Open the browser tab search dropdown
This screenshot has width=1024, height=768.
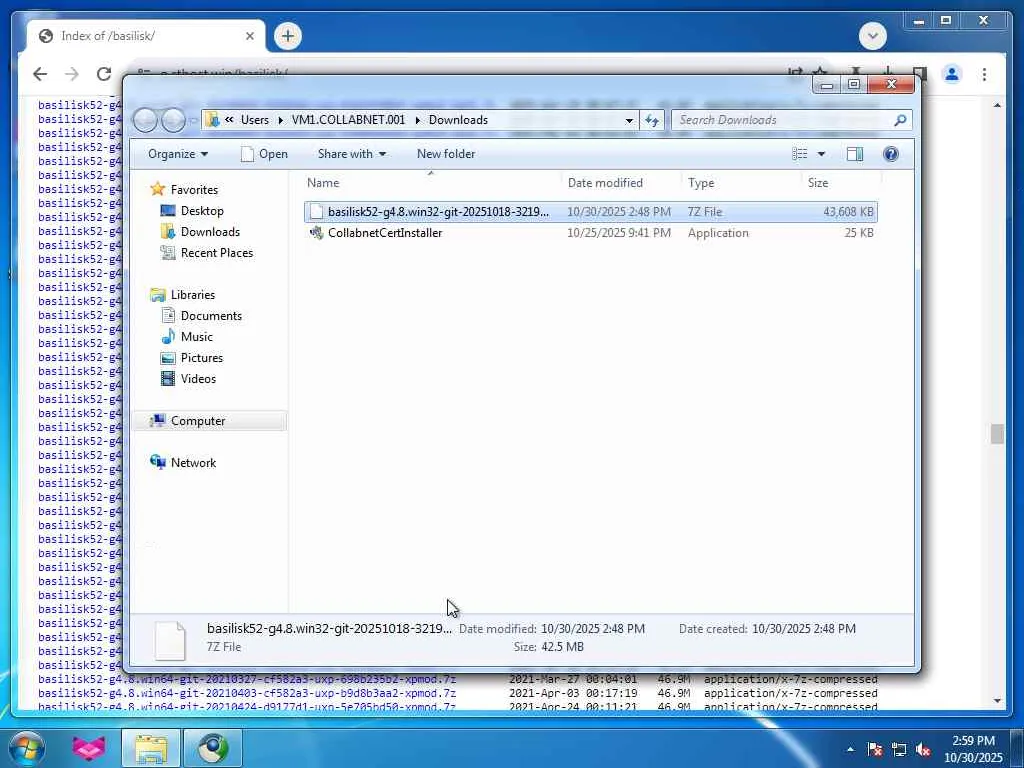point(872,36)
